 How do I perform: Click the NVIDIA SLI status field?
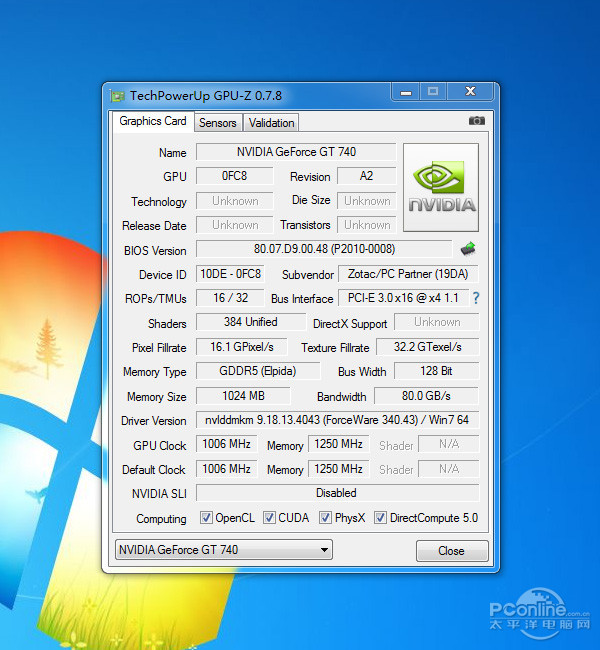pos(336,493)
